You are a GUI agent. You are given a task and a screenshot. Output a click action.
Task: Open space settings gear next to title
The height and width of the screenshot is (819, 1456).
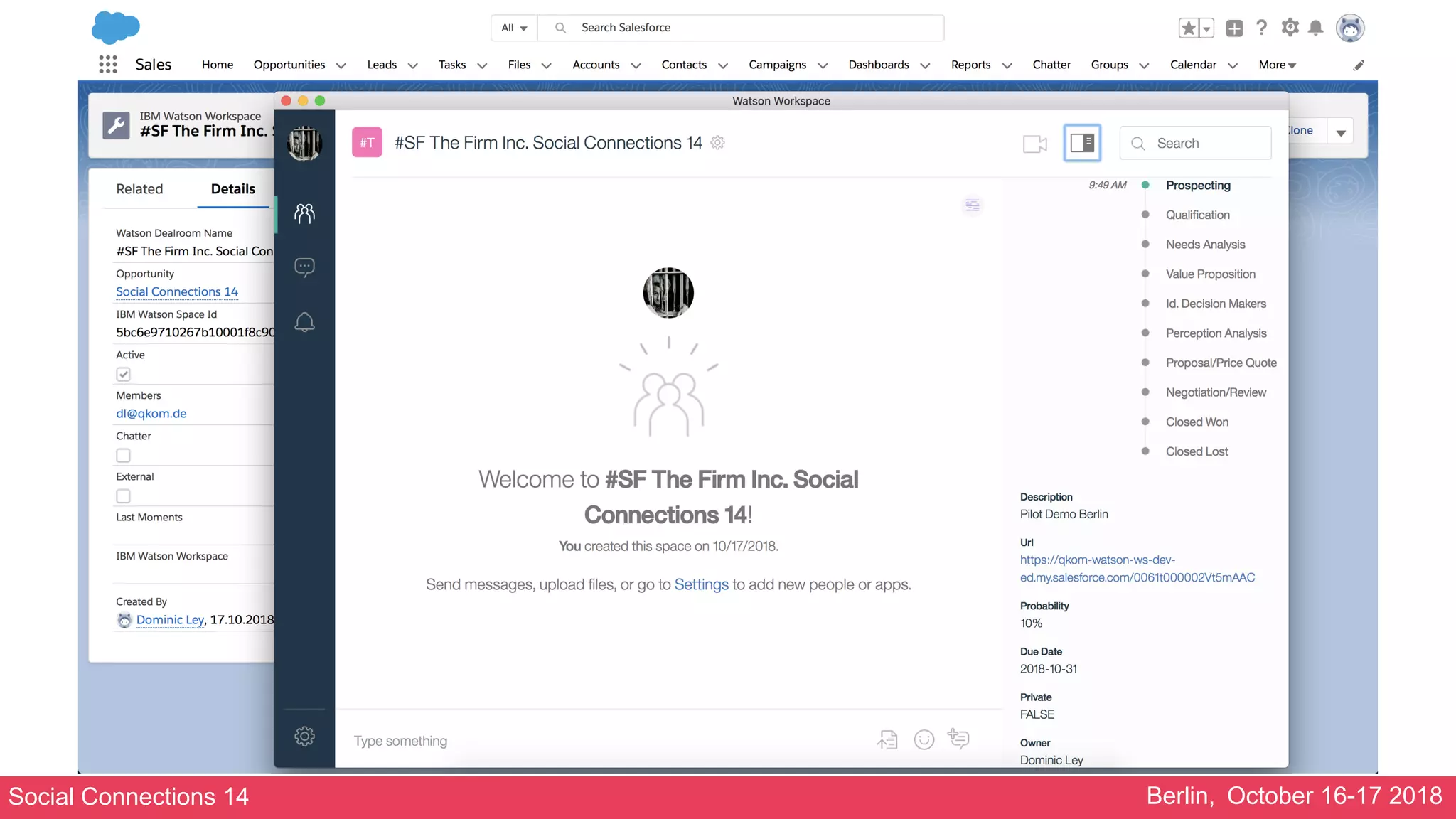tap(718, 143)
